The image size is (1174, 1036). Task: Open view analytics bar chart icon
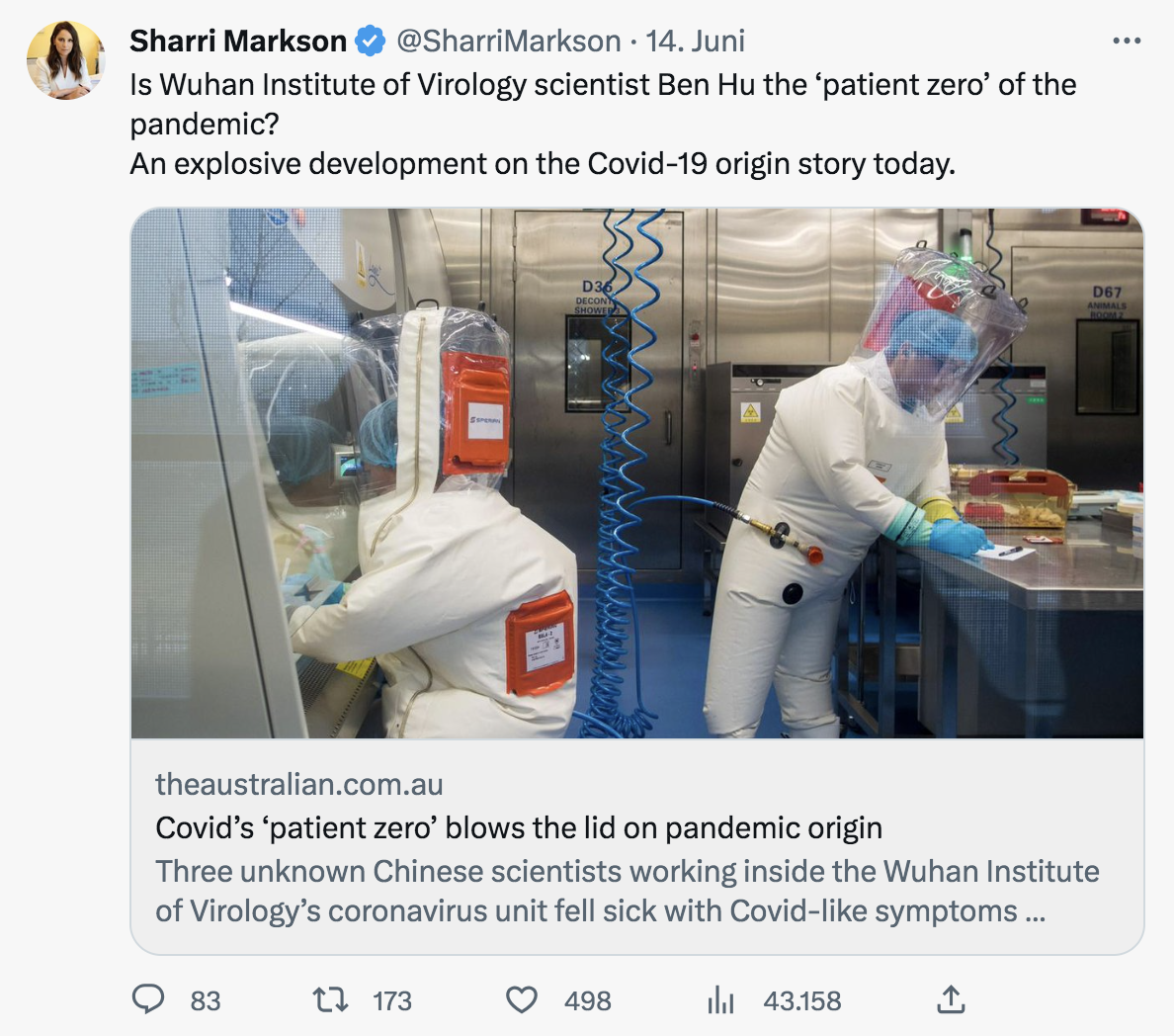tap(721, 999)
